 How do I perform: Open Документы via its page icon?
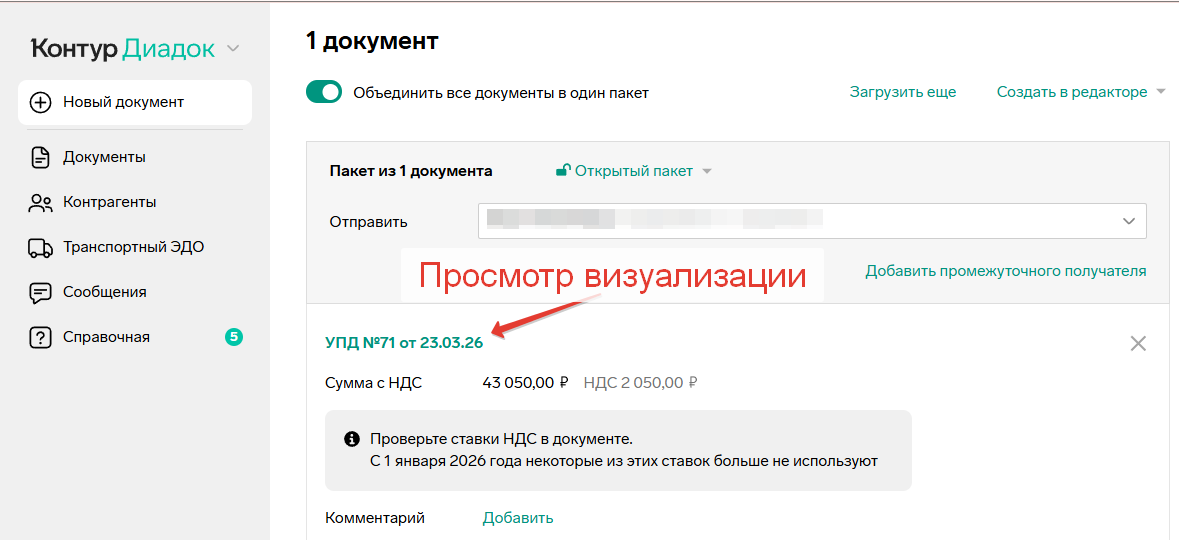pyautogui.click(x=40, y=158)
